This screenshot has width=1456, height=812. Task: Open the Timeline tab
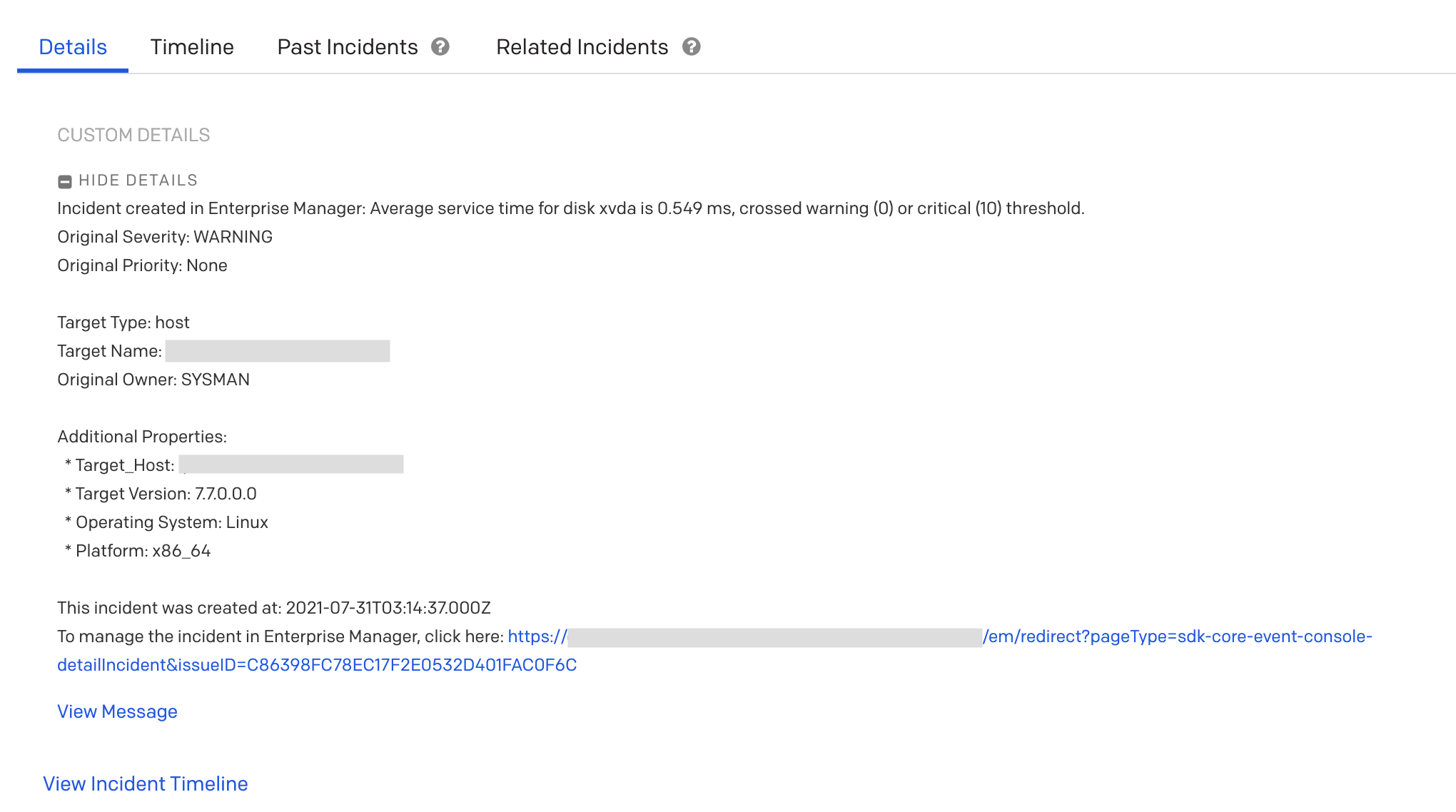[x=192, y=47]
